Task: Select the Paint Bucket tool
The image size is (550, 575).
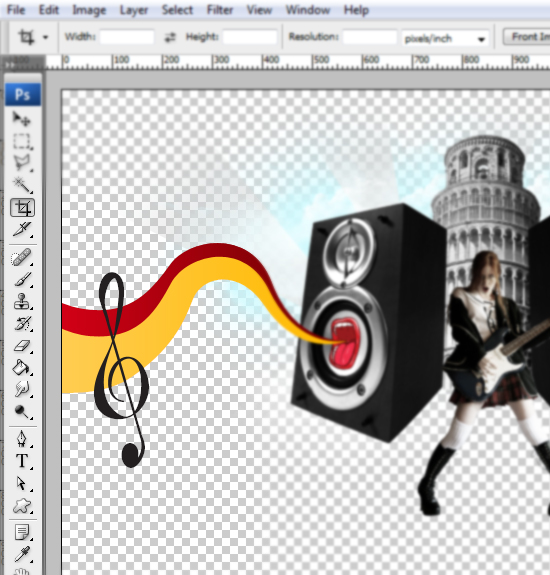Action: [x=22, y=367]
